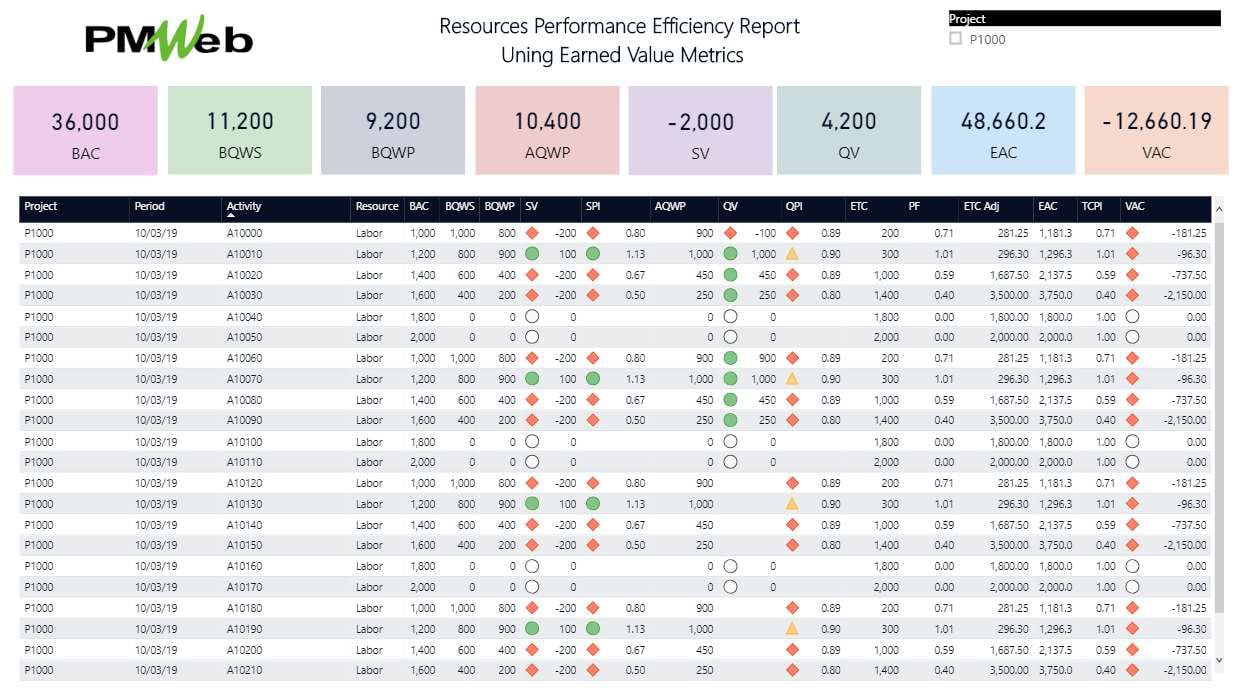Viewport: 1248px width, 696px height.
Task: Click the table scrollbar down arrow
Action: (1218, 660)
